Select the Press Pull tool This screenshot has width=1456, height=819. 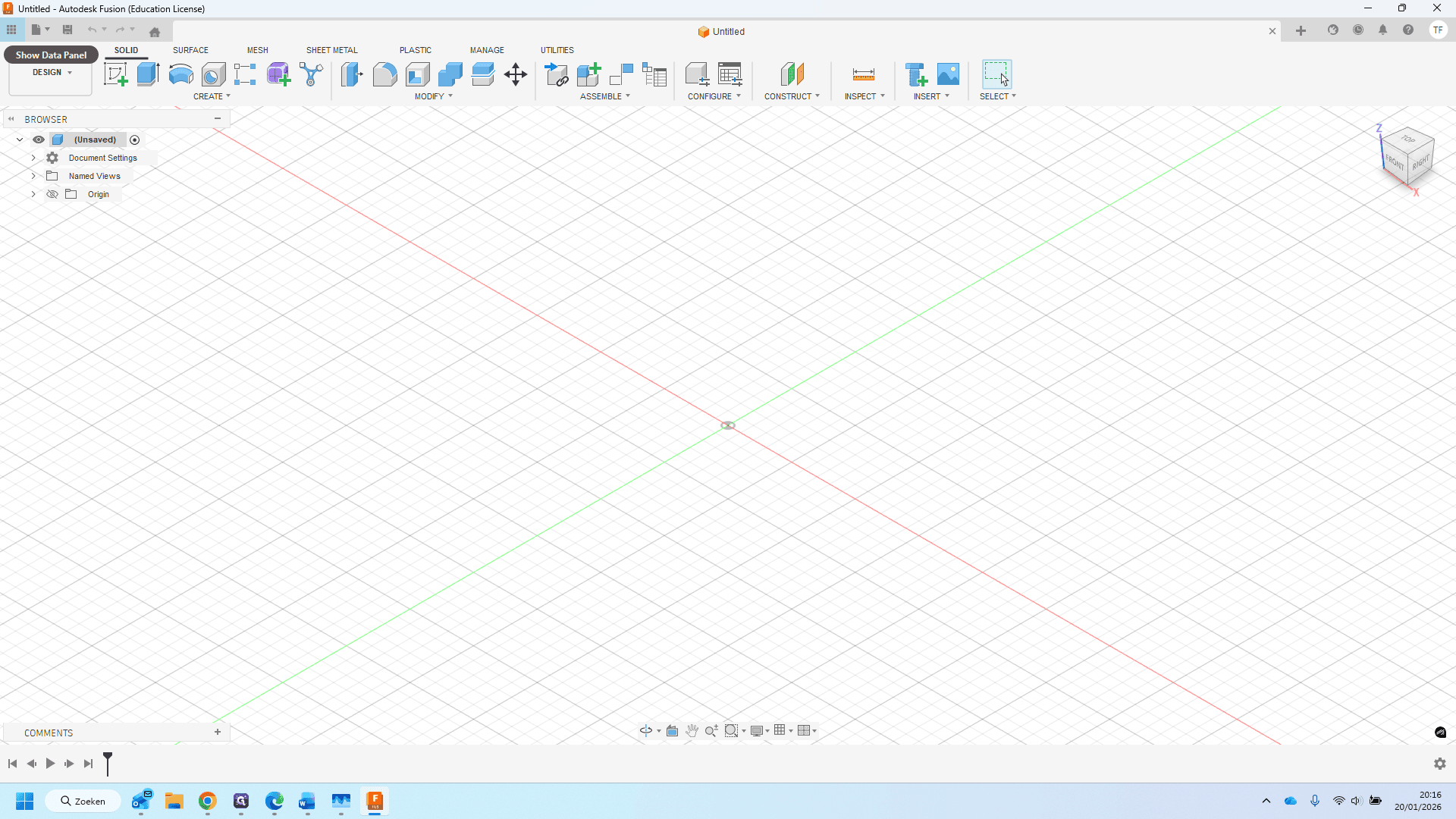[x=352, y=74]
